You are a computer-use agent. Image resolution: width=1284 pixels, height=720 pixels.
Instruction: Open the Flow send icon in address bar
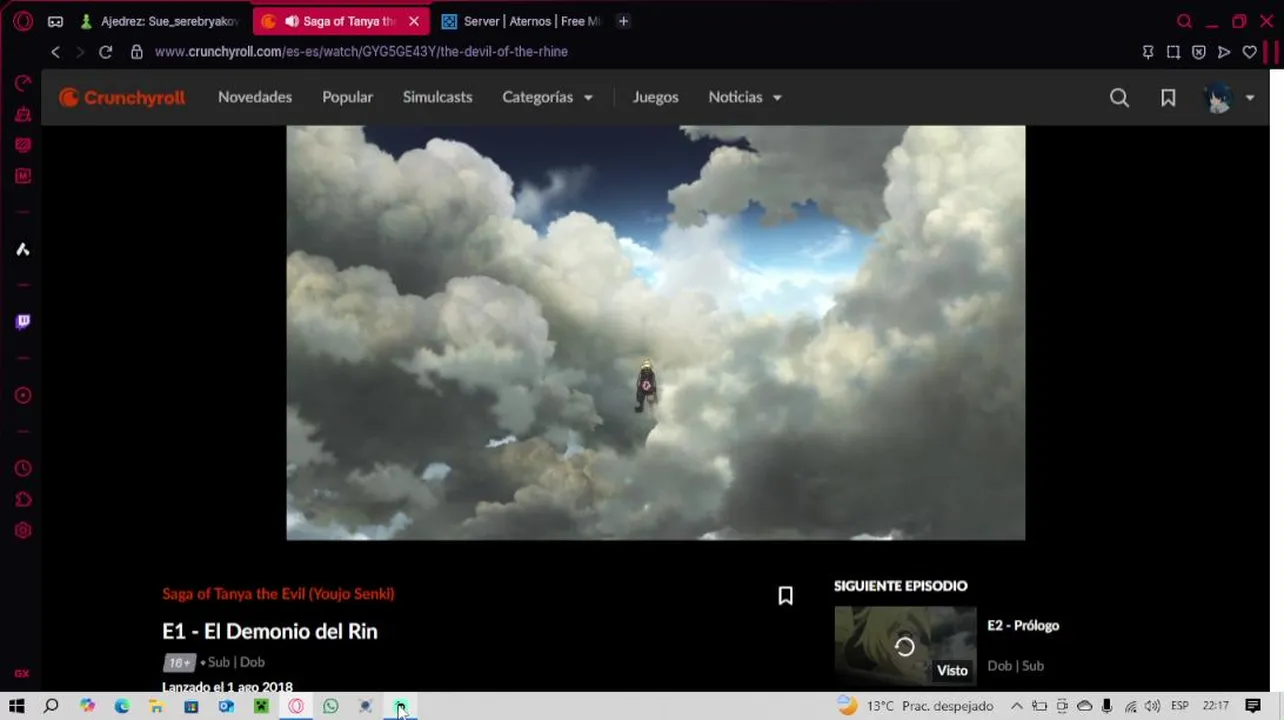(1224, 52)
